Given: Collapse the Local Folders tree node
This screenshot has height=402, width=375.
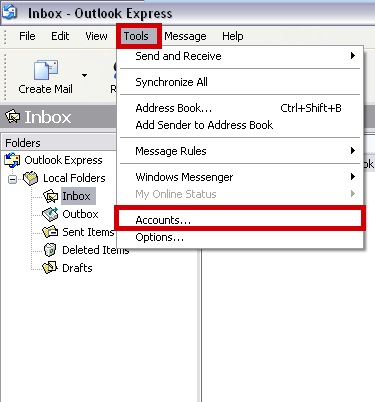Looking at the screenshot, I should coord(12,180).
